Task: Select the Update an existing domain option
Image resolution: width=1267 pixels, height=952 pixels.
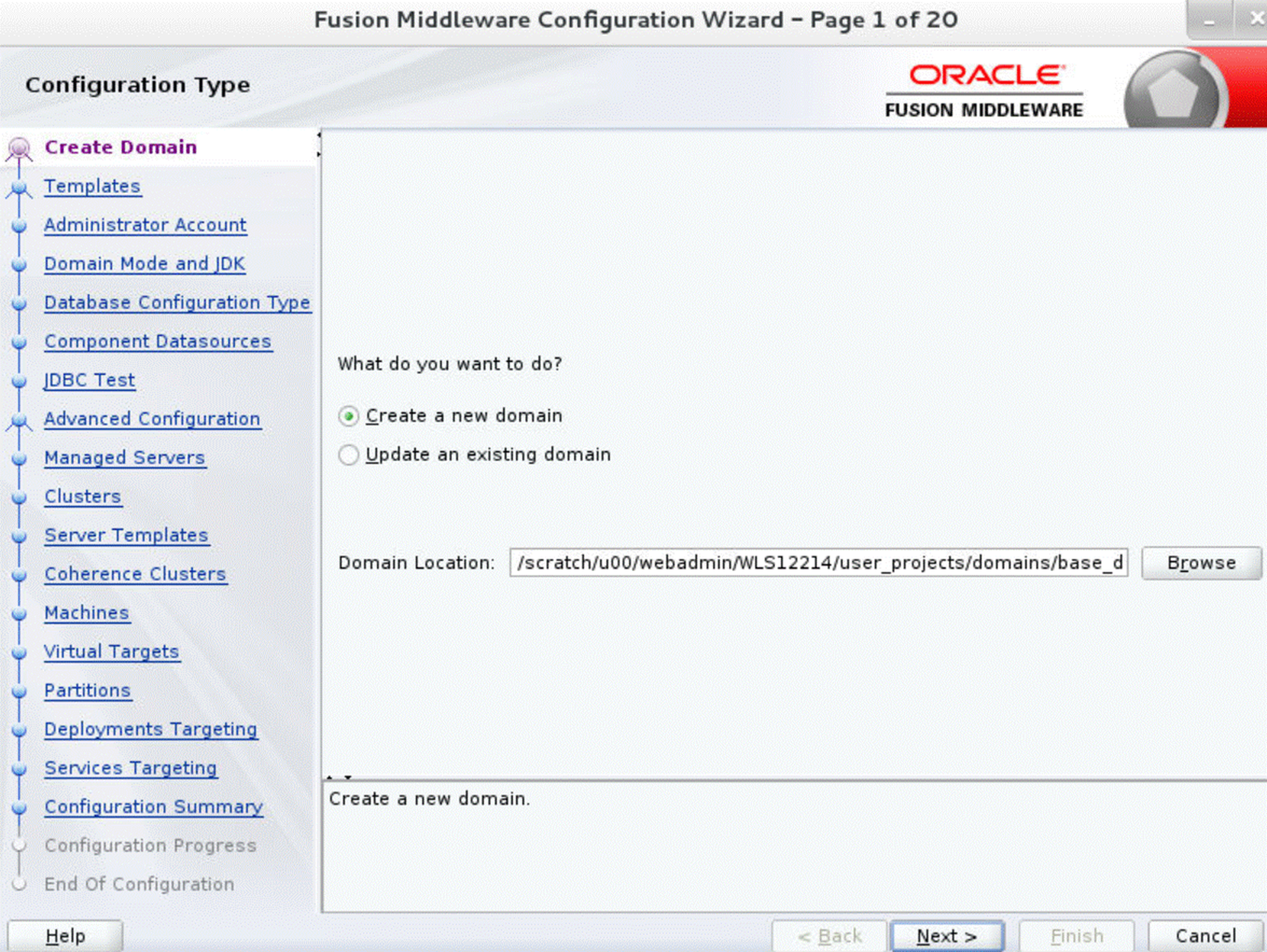Action: (349, 455)
